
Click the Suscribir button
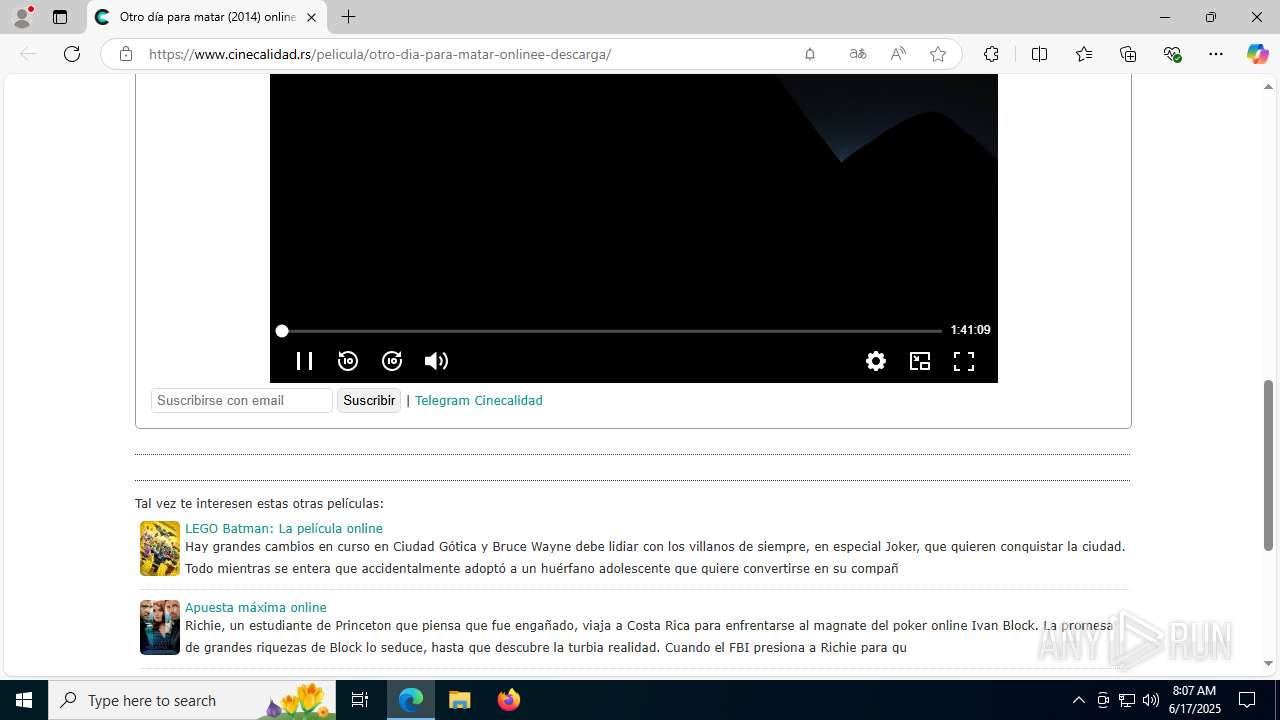click(x=369, y=400)
